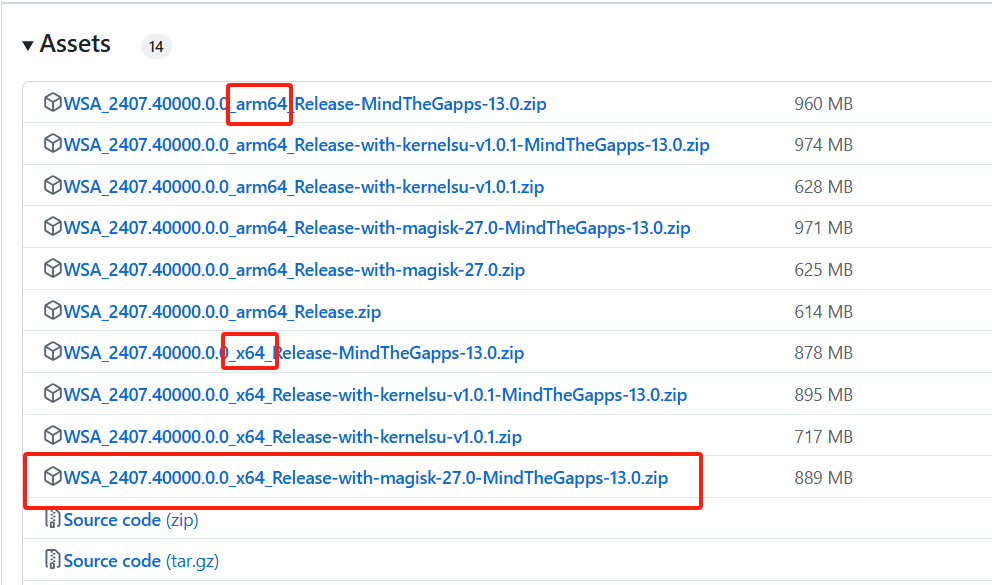This screenshot has height=585, width=992.
Task: Download x64 kernelsu-v1.0.1-MindTheGapps-13.0.zip
Action: 375,395
